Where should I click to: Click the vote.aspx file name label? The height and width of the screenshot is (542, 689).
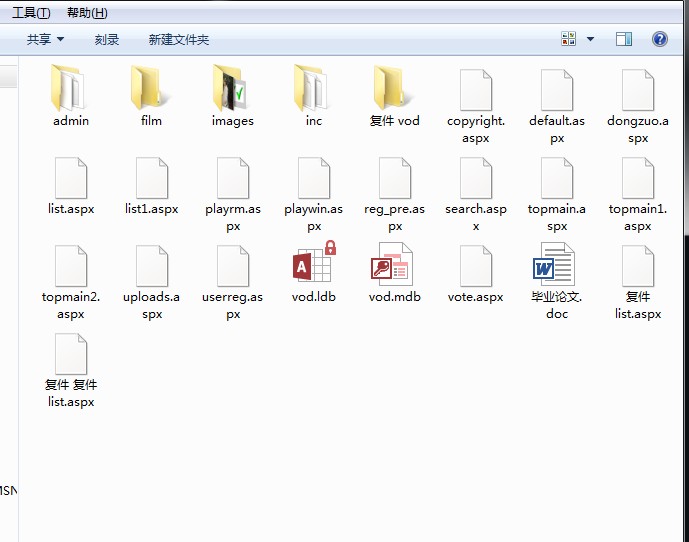475,297
